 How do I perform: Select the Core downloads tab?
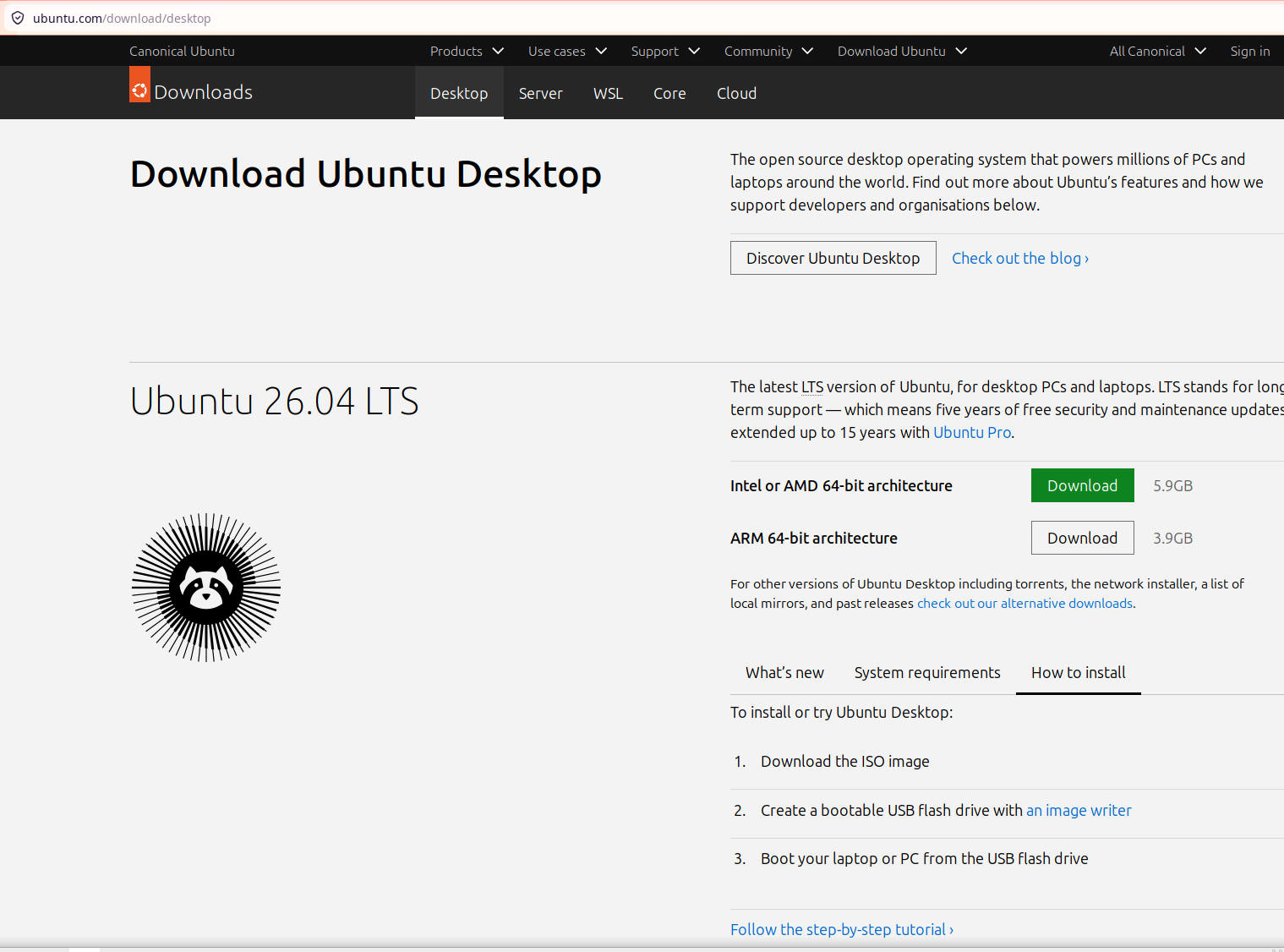click(669, 93)
